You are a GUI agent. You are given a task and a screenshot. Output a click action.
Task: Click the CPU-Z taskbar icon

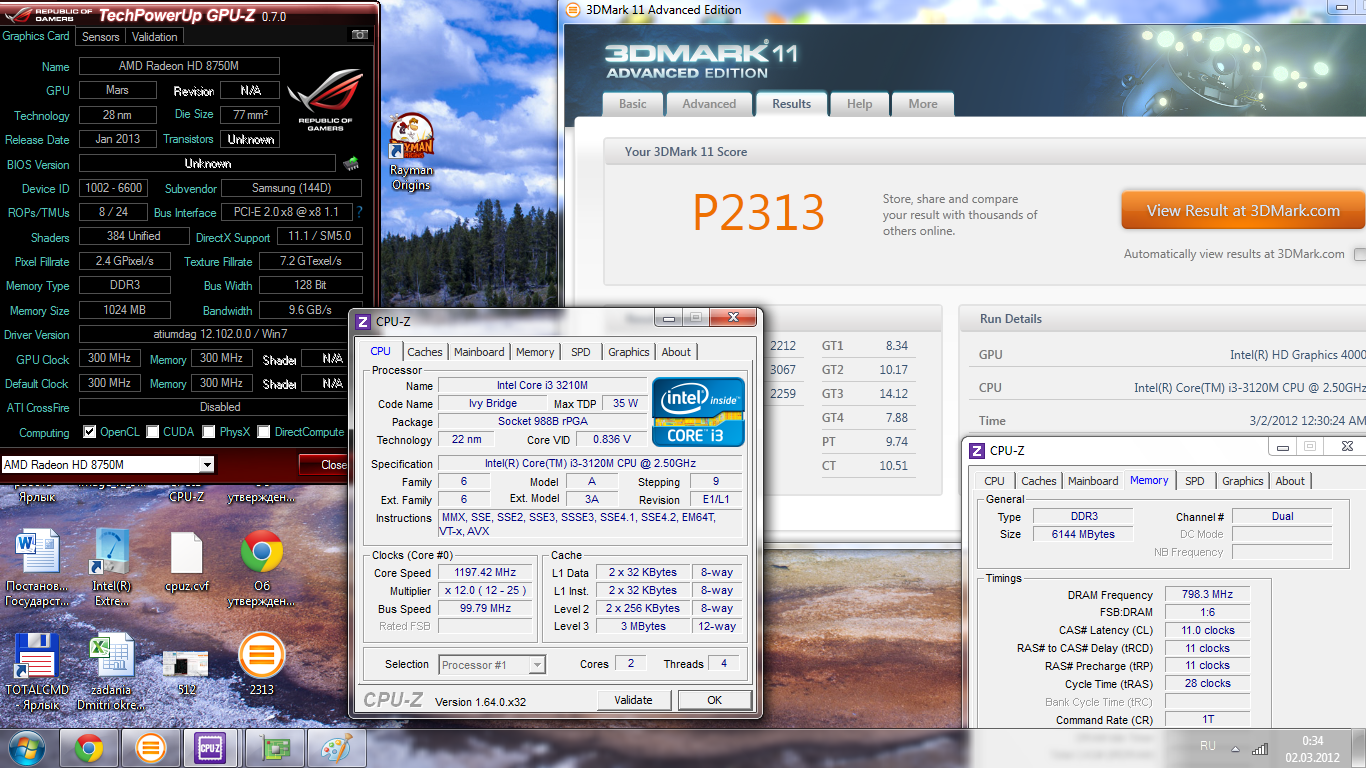(x=211, y=748)
